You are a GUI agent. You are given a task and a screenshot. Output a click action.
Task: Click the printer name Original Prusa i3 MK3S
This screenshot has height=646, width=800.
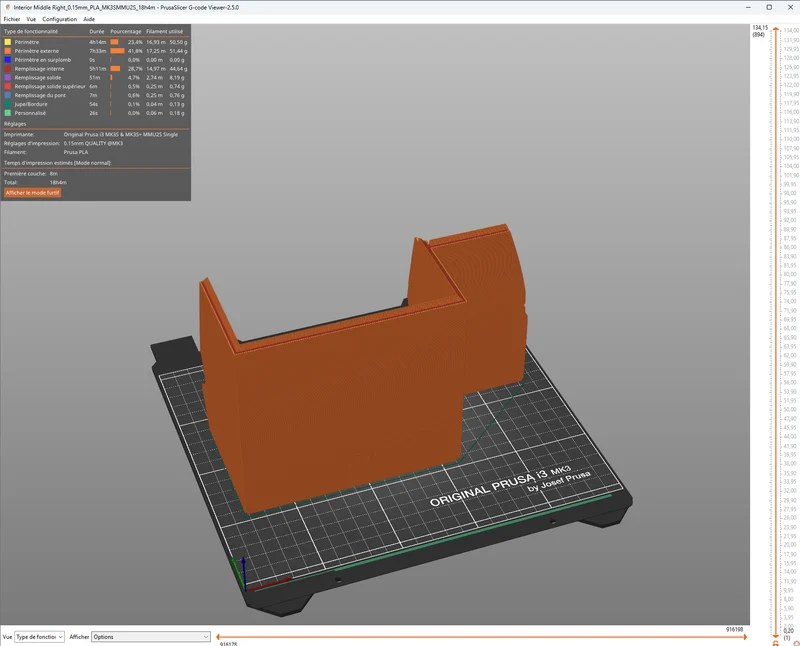click(x=120, y=135)
